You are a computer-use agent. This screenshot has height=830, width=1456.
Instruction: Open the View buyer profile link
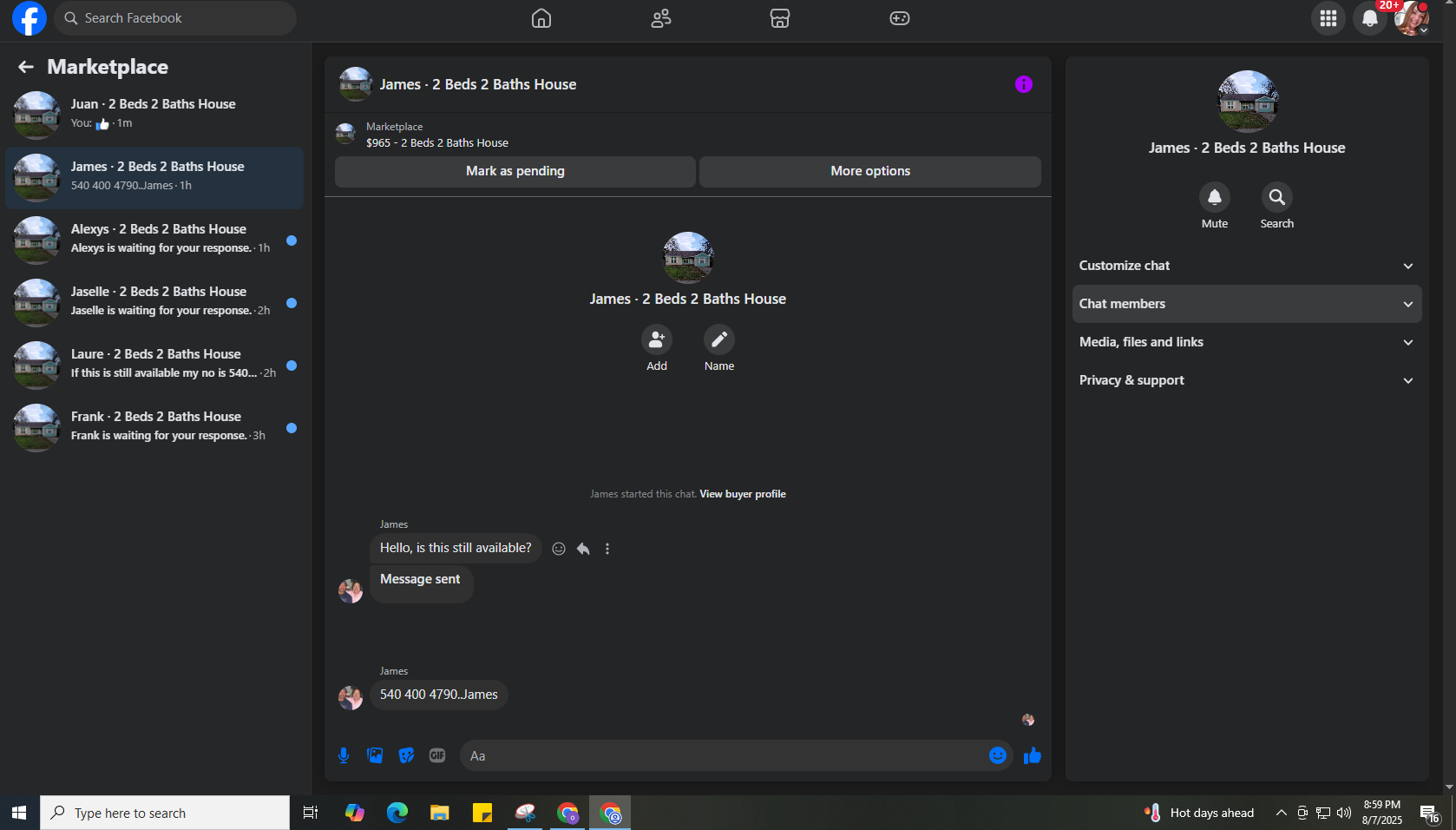click(x=743, y=494)
